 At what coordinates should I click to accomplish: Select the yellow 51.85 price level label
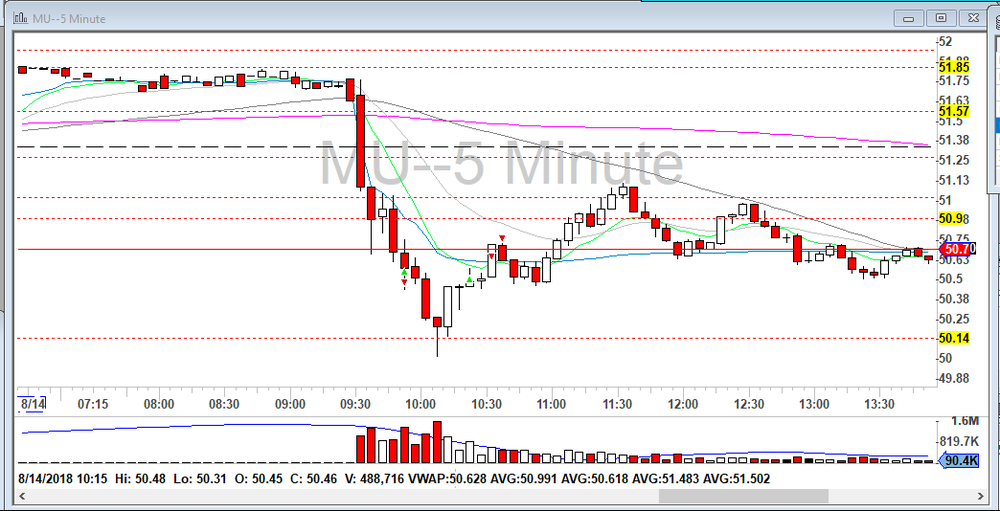point(952,66)
